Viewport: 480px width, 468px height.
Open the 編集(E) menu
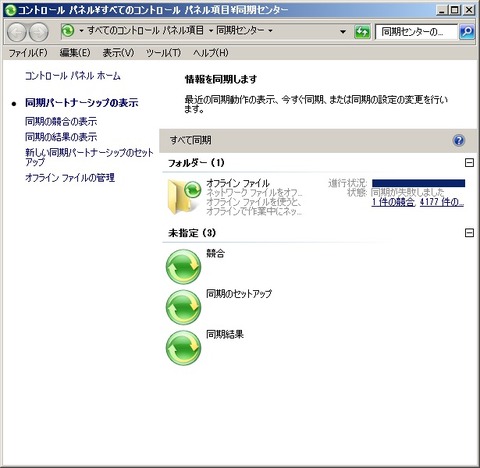tap(75, 53)
